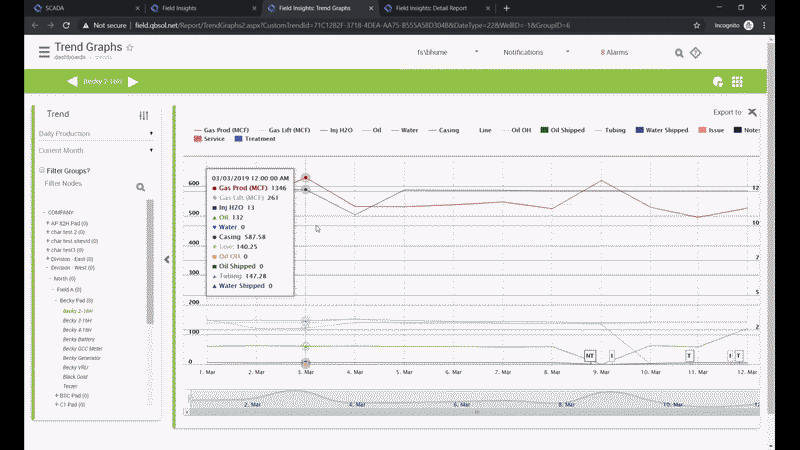Expand the Division - East tree node
The image size is (800, 450).
point(48,259)
